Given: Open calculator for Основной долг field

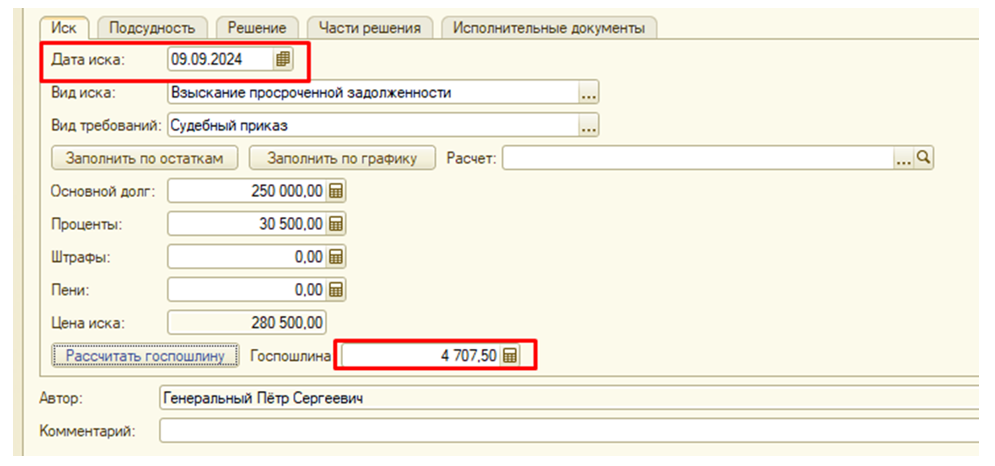Looking at the screenshot, I should click(336, 190).
